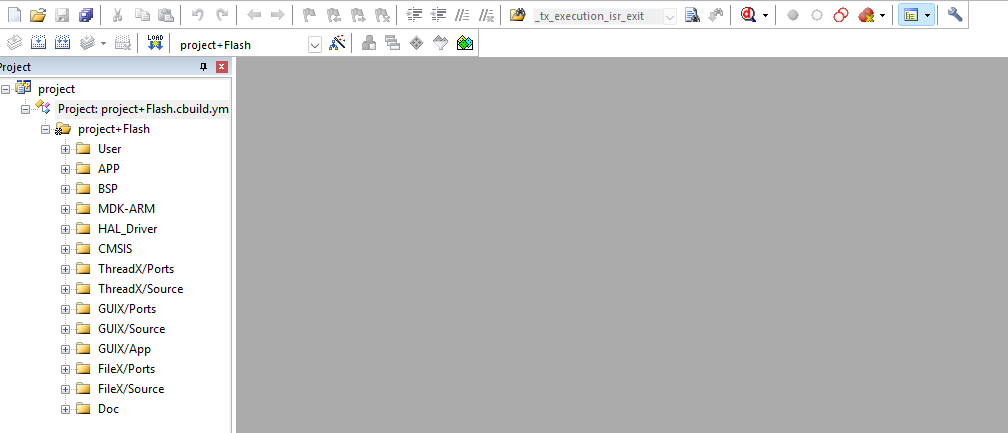This screenshot has height=433, width=1008.
Task: Click the Indent selected lines icon
Action: click(x=415, y=15)
